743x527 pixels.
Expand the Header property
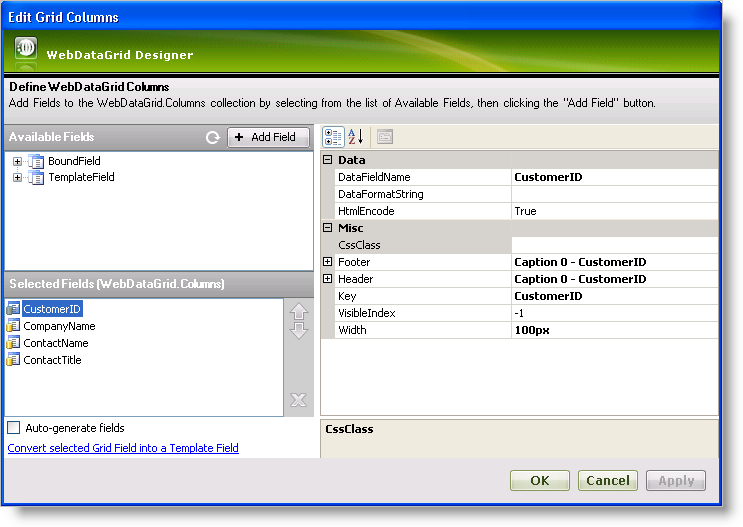327,279
